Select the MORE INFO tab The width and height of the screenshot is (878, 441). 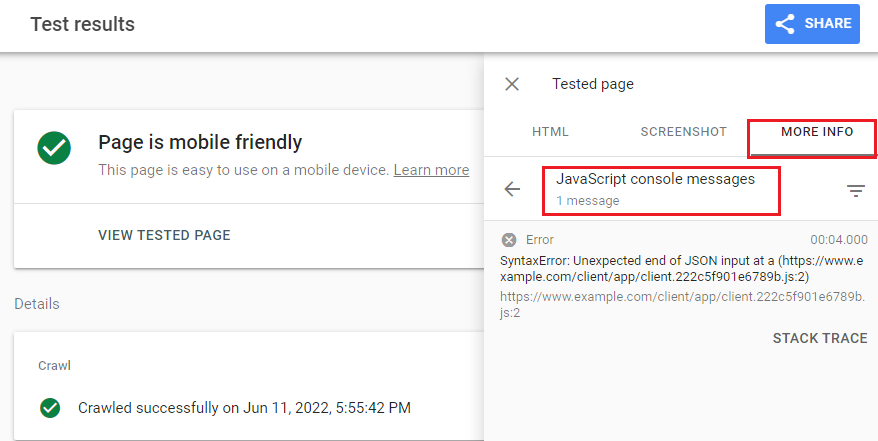[x=817, y=132]
